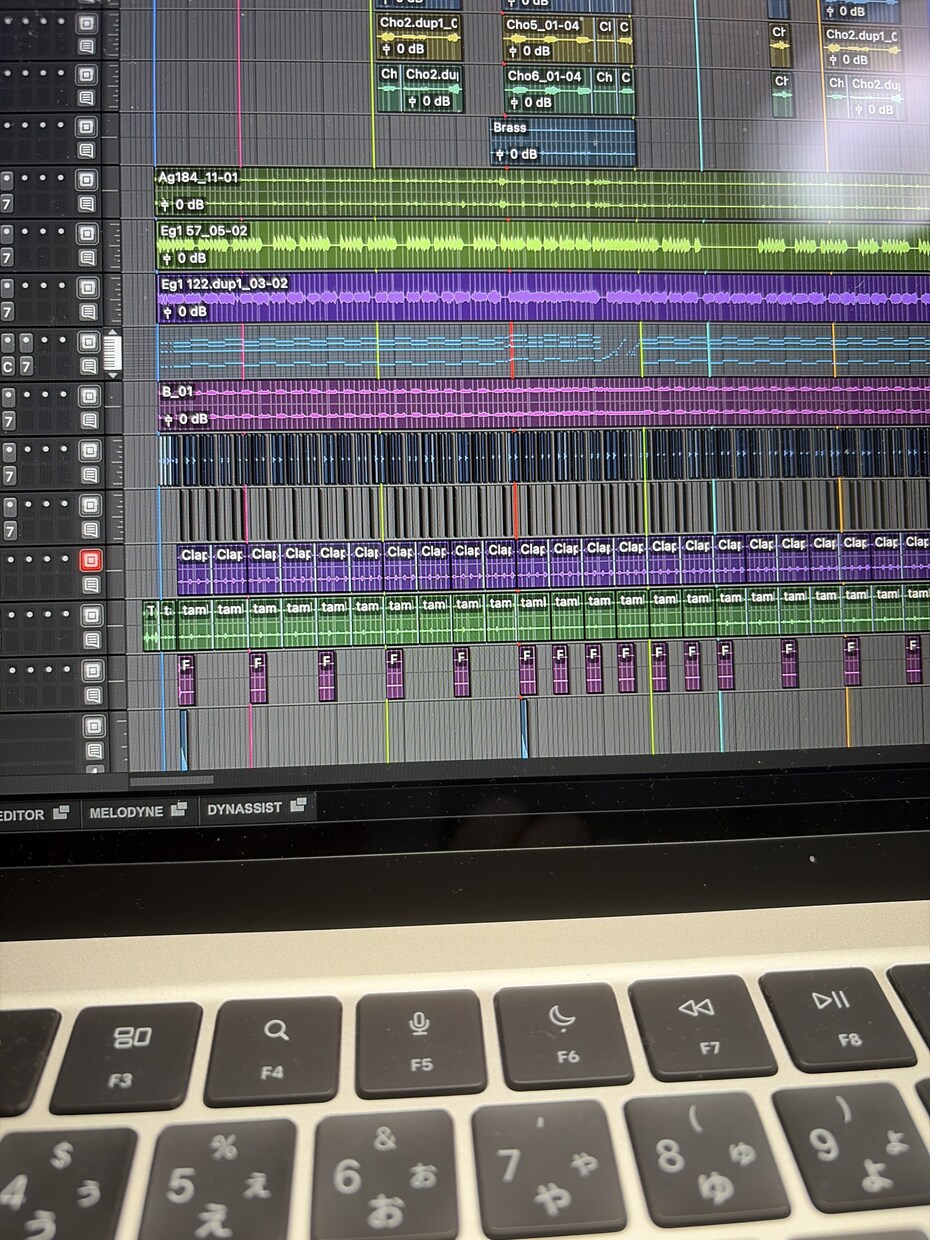Switch to the Dynassist tab
930x1240 pixels.
coord(244,808)
